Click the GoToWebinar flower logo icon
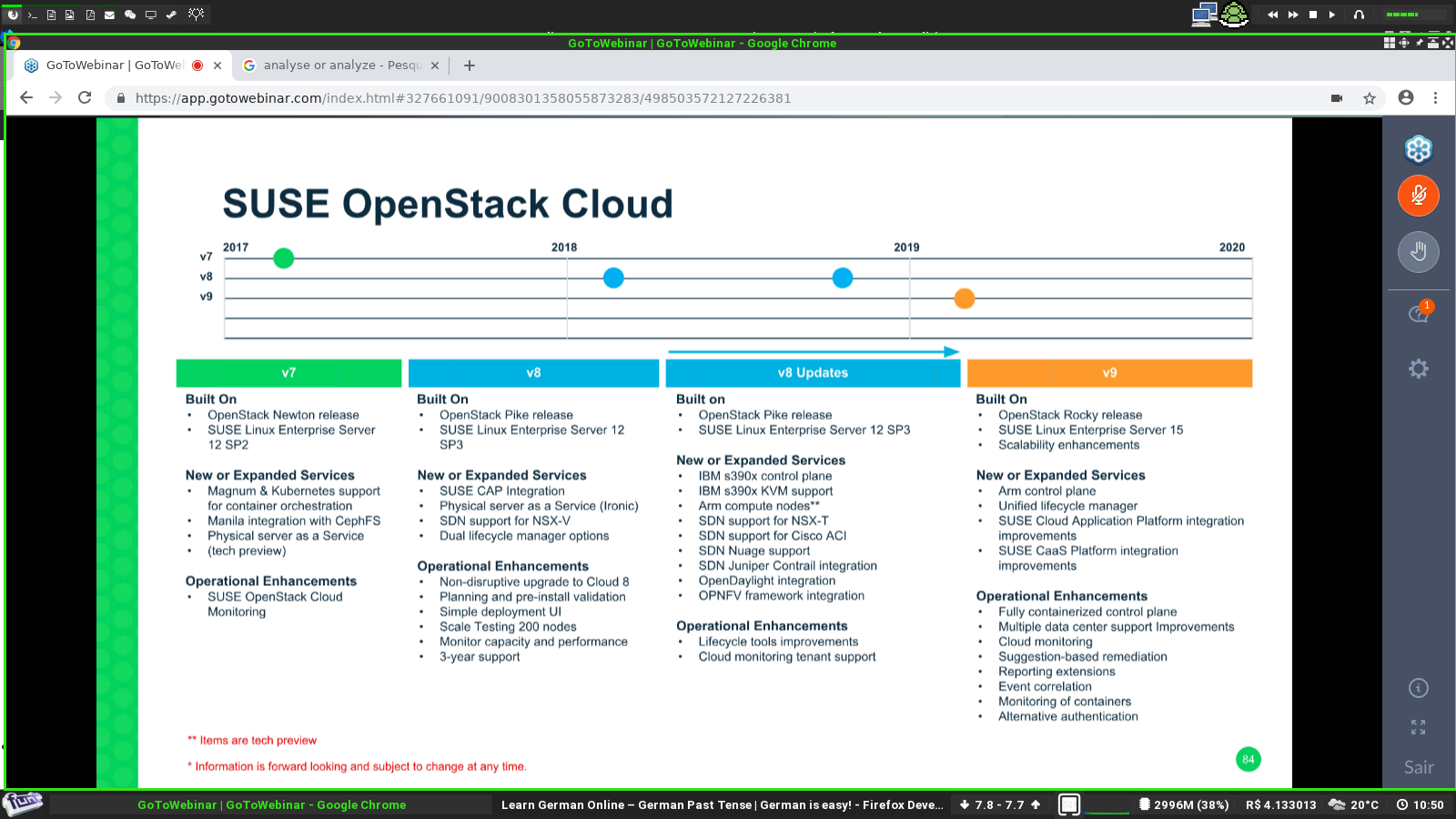This screenshot has width=1456, height=819. point(1418,148)
